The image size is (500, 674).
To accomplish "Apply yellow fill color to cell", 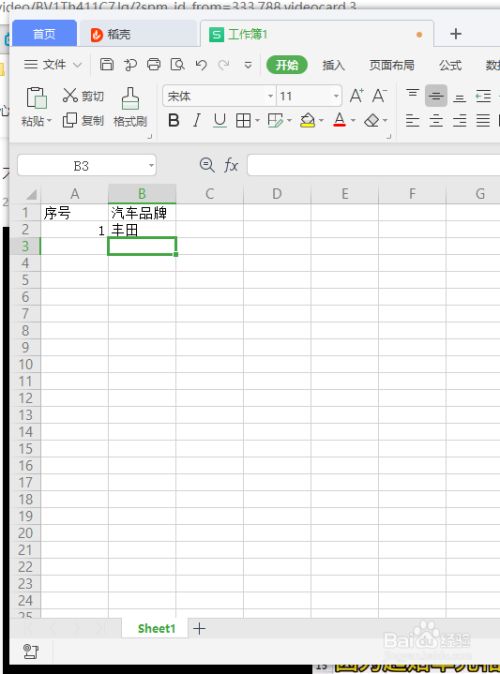I will (x=308, y=120).
